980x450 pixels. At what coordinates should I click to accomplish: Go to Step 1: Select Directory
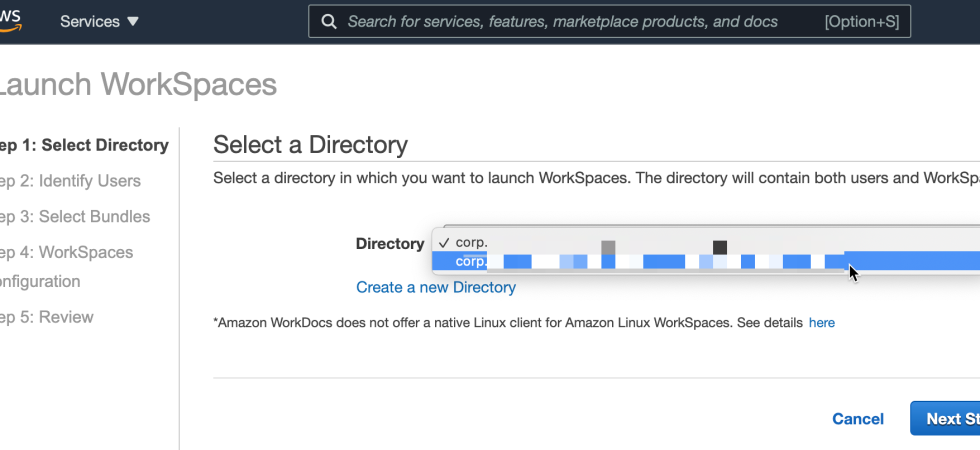(x=84, y=145)
